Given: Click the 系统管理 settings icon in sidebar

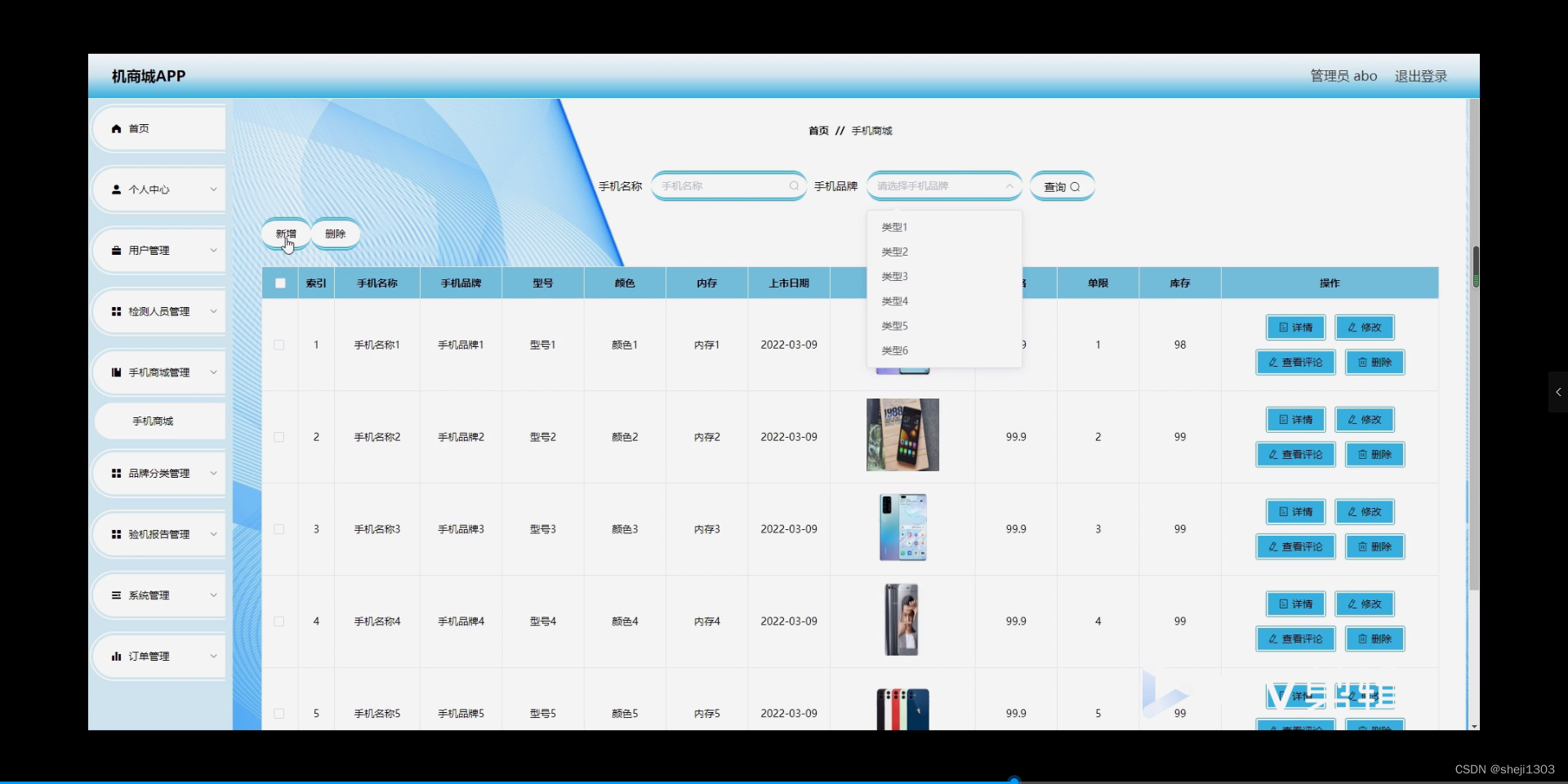Looking at the screenshot, I should 116,595.
